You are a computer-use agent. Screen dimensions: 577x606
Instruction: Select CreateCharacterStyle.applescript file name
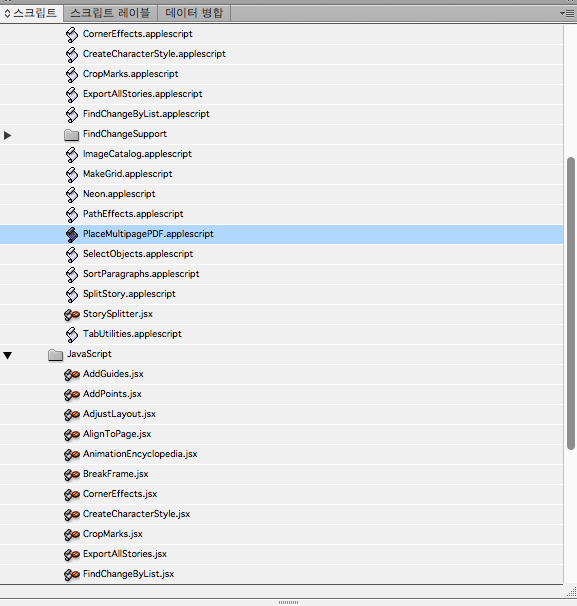(x=154, y=54)
